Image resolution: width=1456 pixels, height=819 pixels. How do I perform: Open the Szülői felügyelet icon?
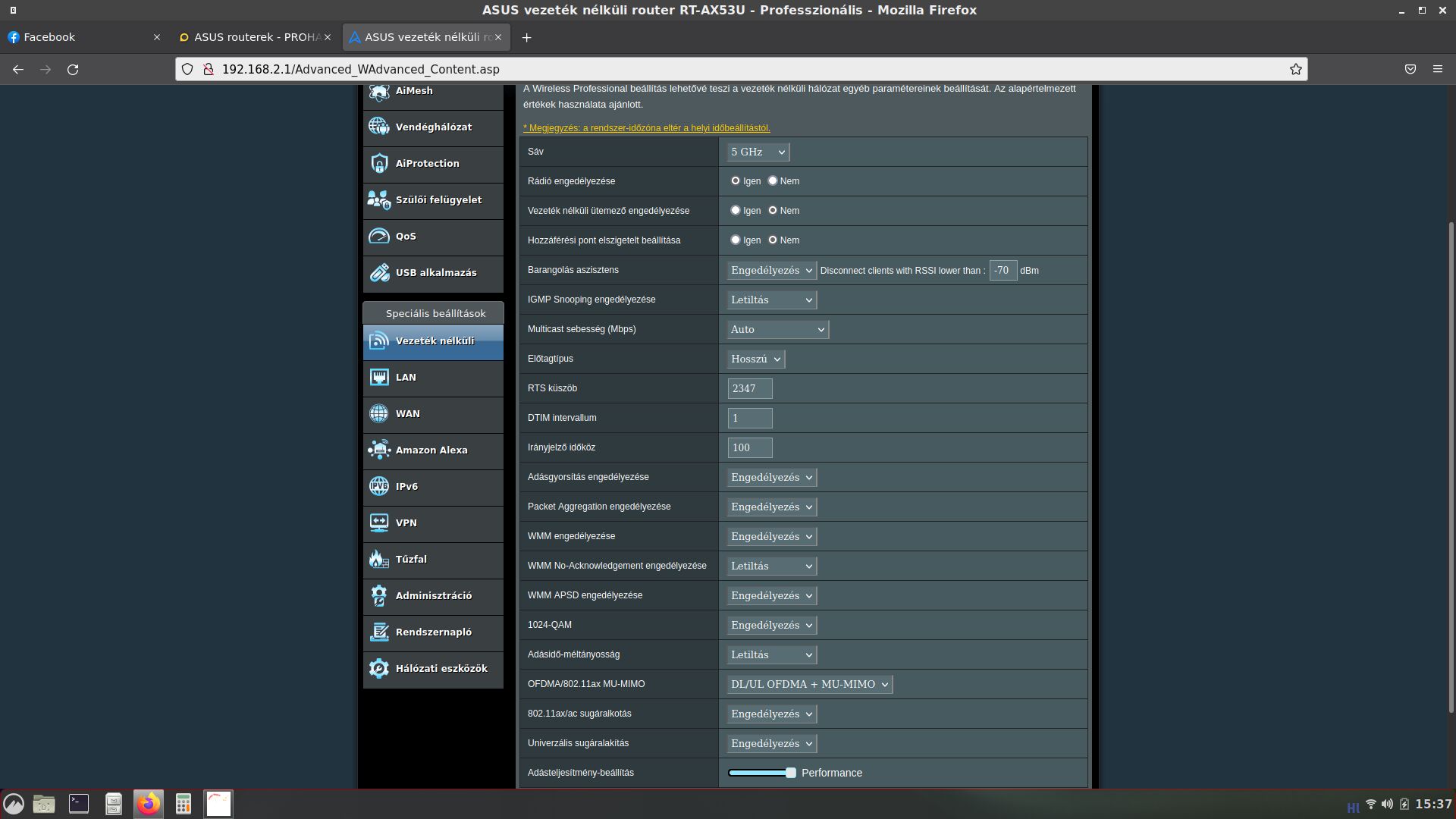coord(379,199)
